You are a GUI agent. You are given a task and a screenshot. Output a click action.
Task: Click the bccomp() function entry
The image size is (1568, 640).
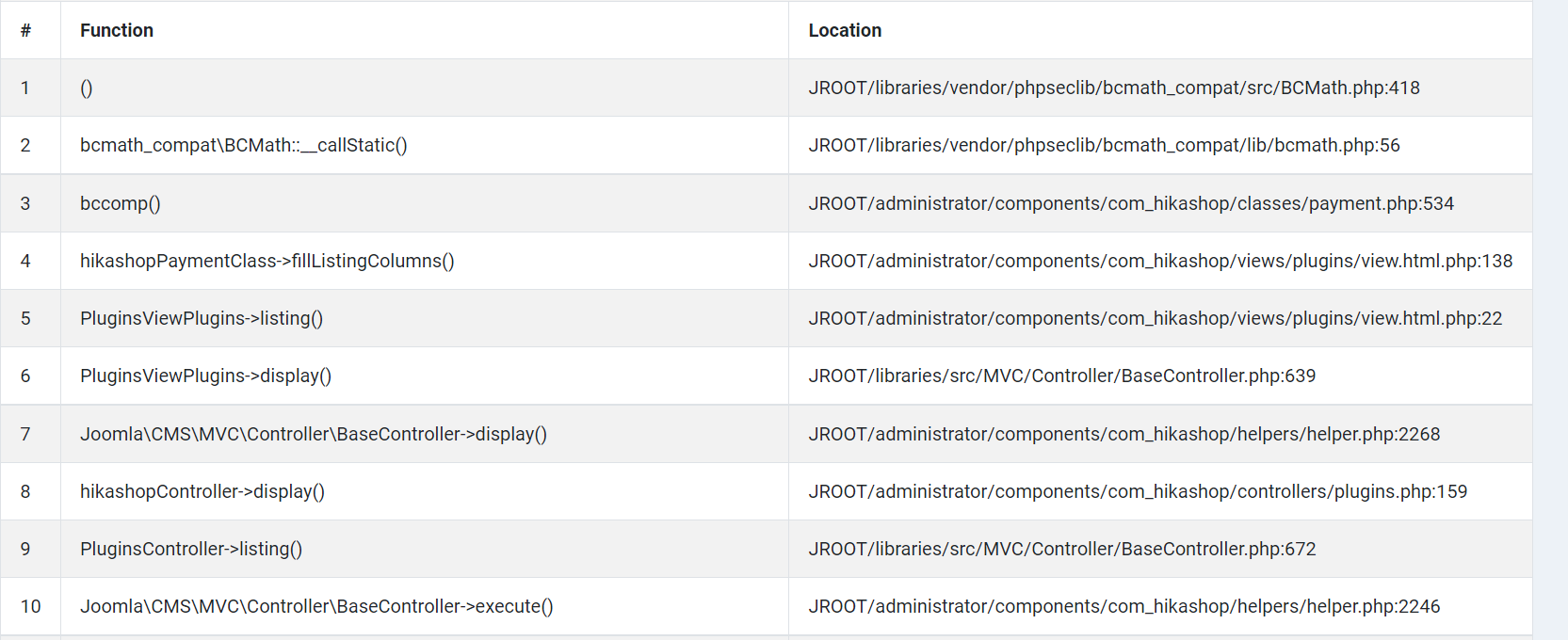[121, 203]
